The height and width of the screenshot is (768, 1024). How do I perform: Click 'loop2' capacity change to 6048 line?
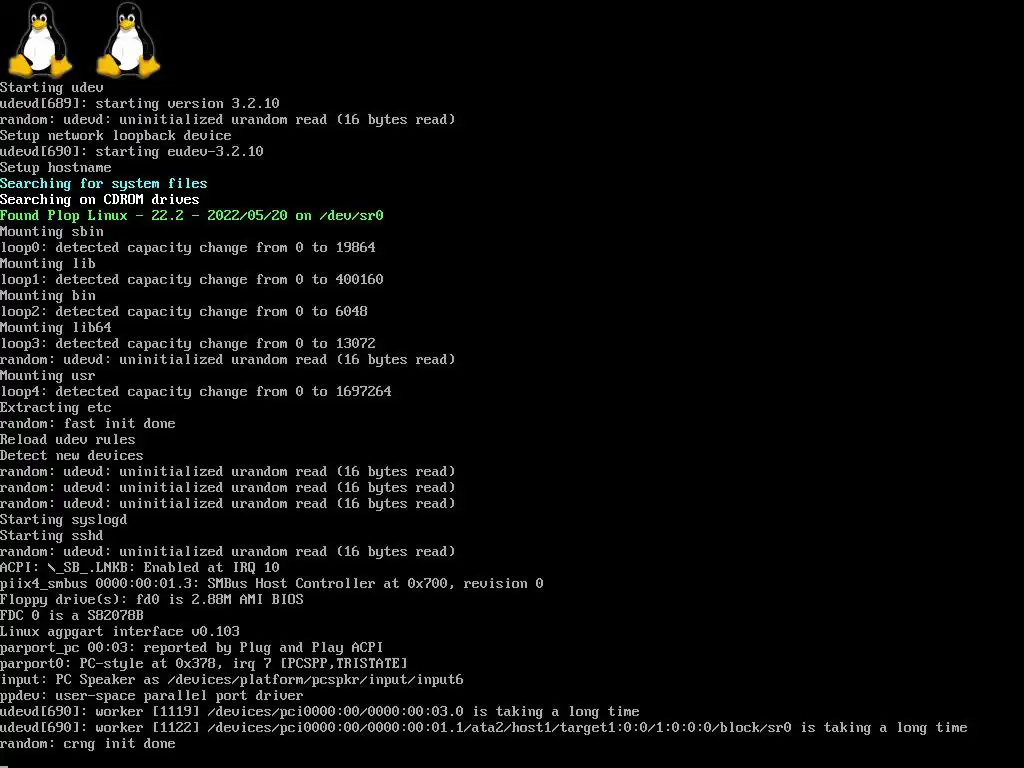pyautogui.click(x=184, y=312)
